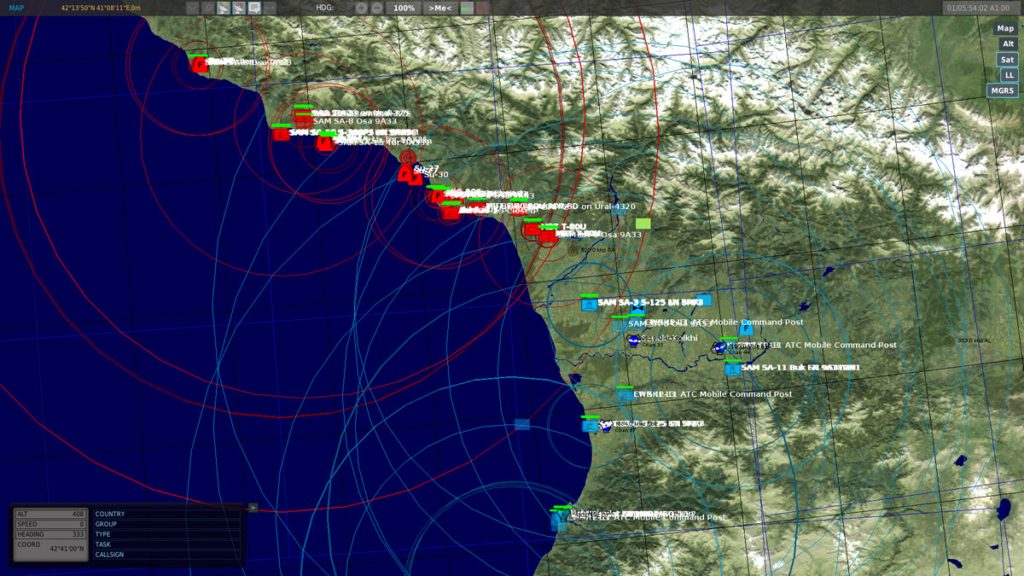The width and height of the screenshot is (1024, 576).
Task: Click the COUNTRY row in info panel
Action: coord(167,514)
